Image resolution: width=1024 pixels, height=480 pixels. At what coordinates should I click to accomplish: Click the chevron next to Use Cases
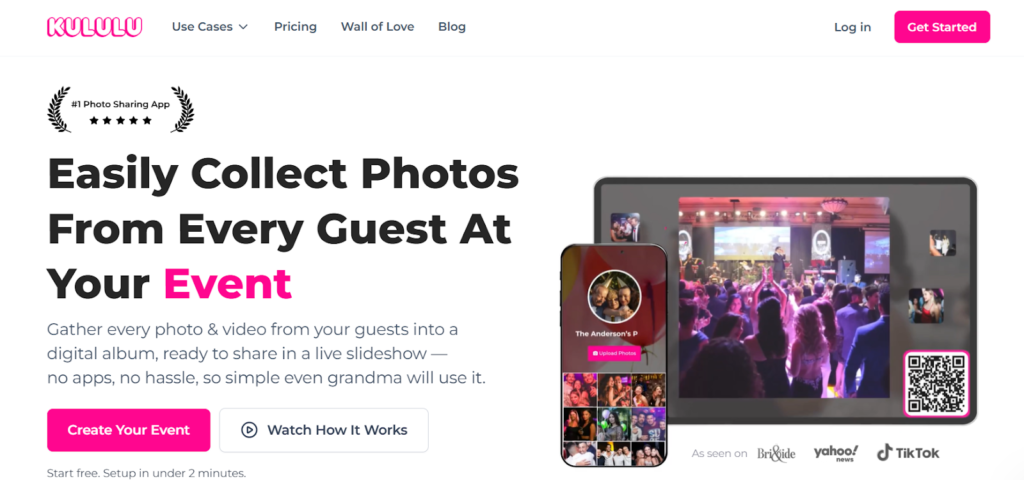click(x=243, y=27)
